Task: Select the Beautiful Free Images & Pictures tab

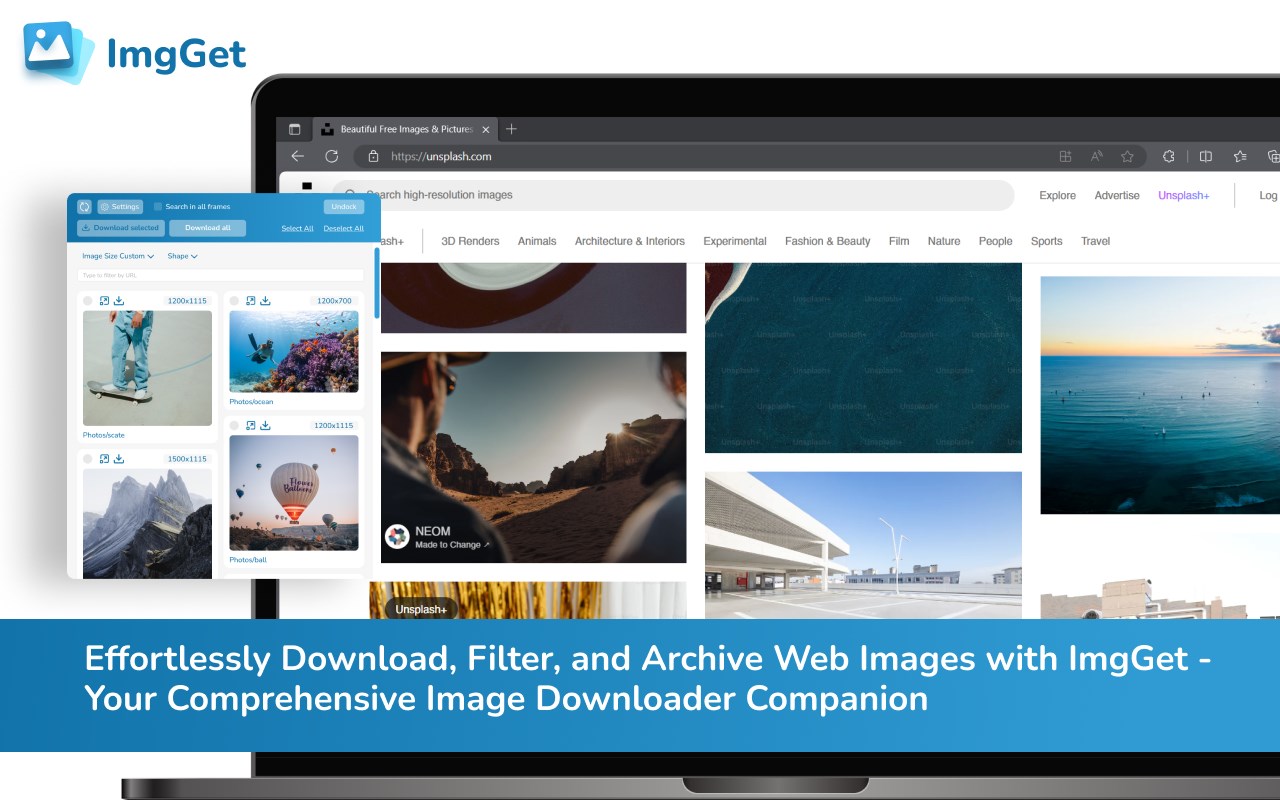Action: pos(405,129)
